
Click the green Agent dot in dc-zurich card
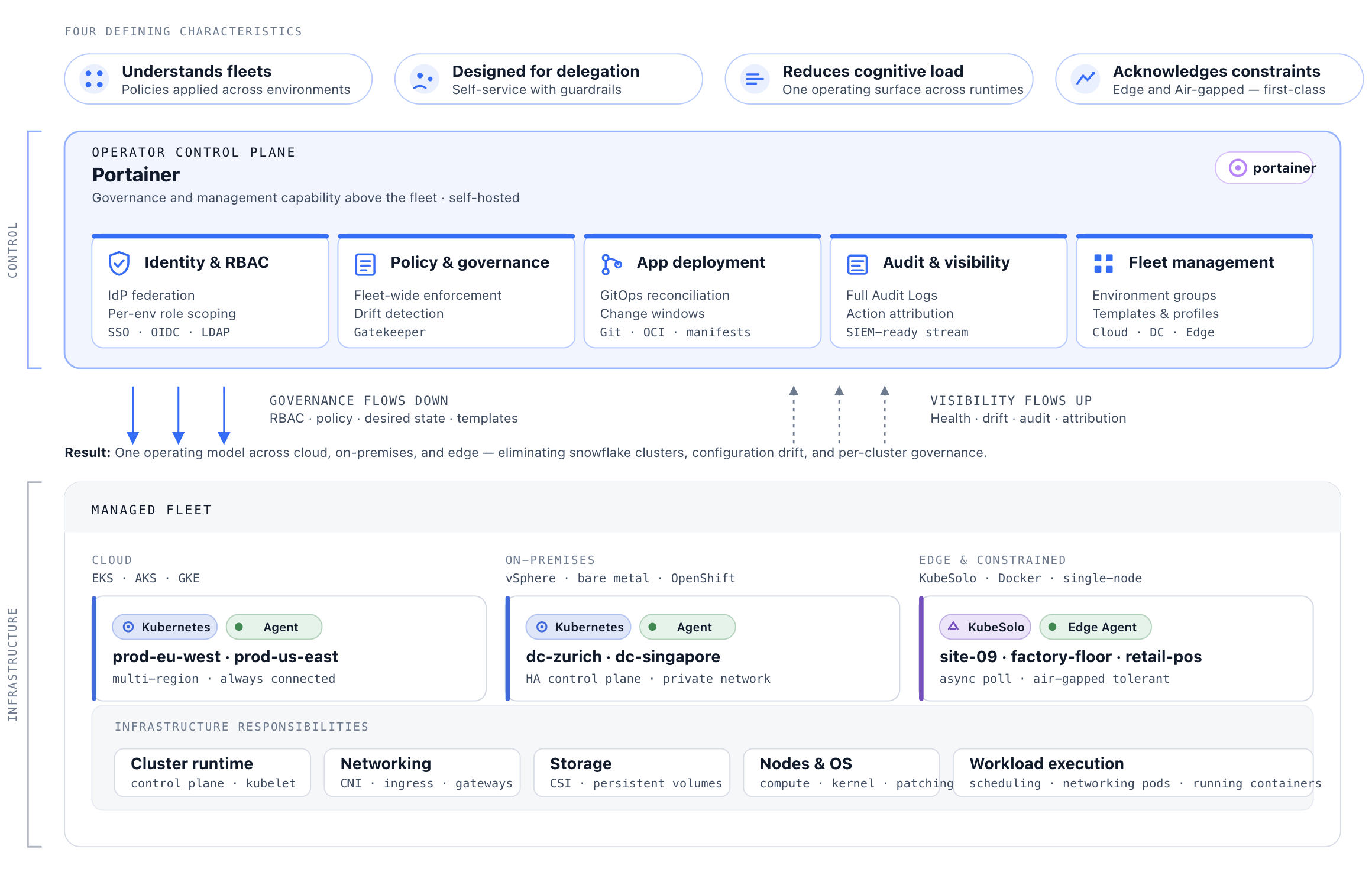click(x=652, y=627)
